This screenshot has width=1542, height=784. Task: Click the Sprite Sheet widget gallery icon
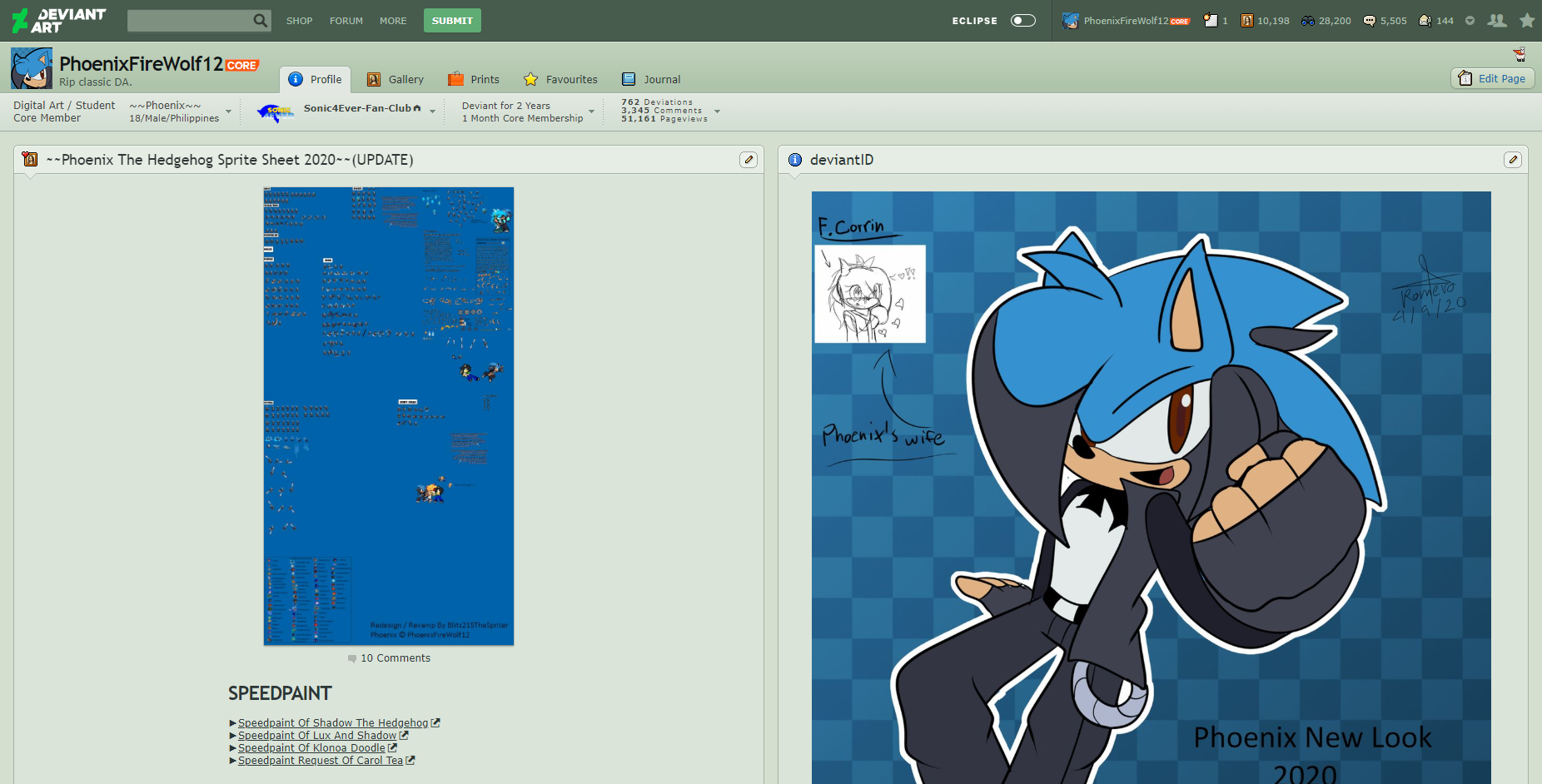(x=31, y=159)
